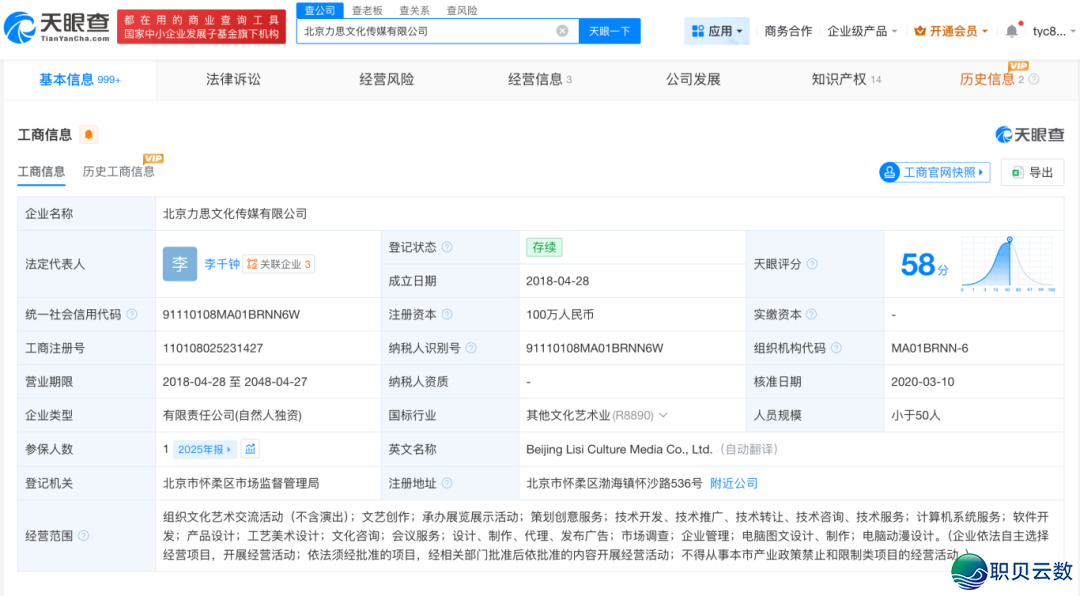Switch to the 法律诉讼 tab
Screen dimensions: 1080x596
[233, 79]
